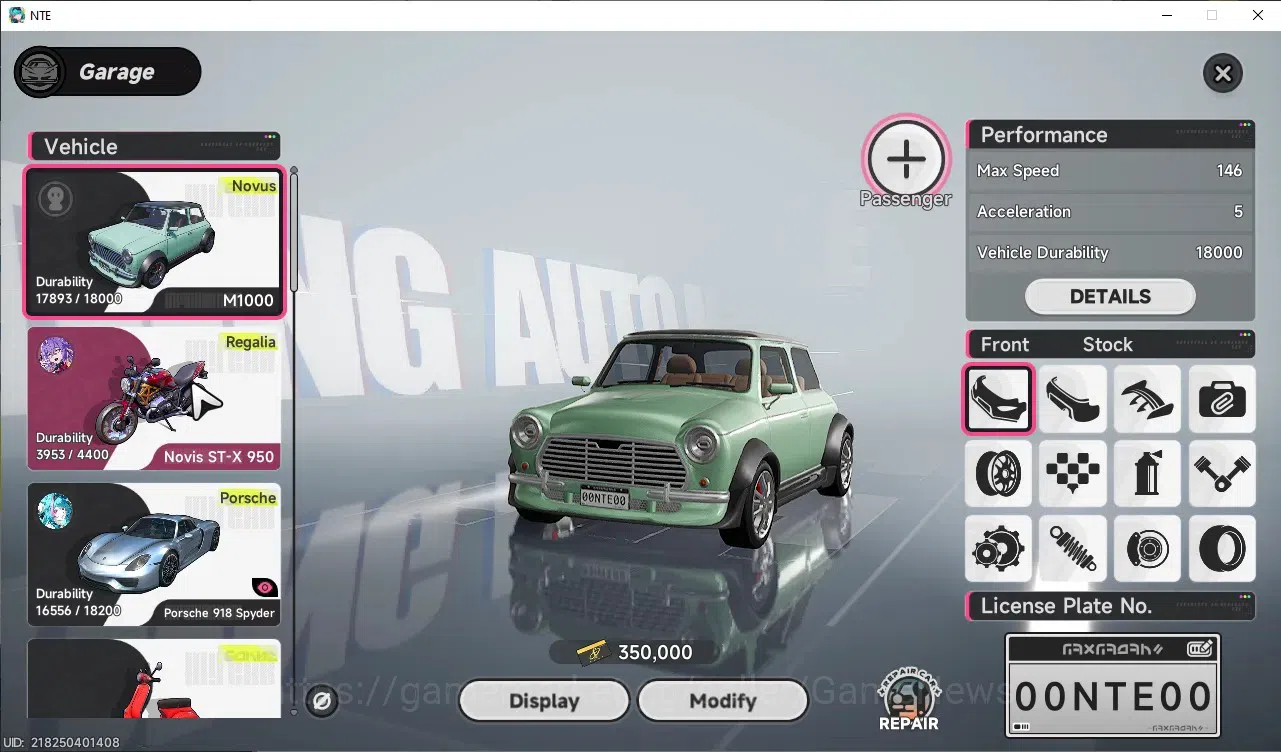Click the UID 218250401408 text
The image size is (1281, 752).
pos(62,743)
